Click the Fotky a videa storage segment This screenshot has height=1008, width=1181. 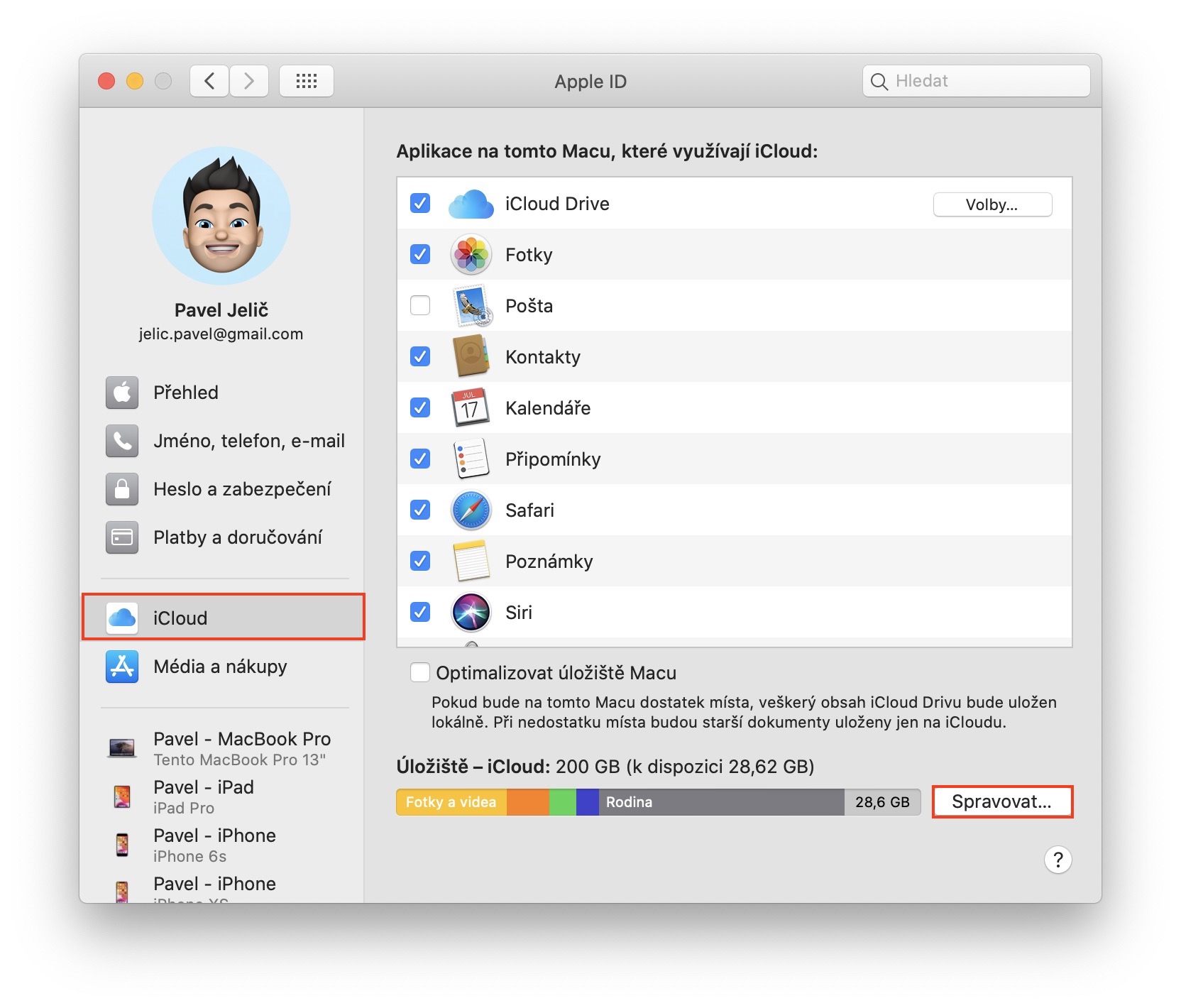pos(451,802)
